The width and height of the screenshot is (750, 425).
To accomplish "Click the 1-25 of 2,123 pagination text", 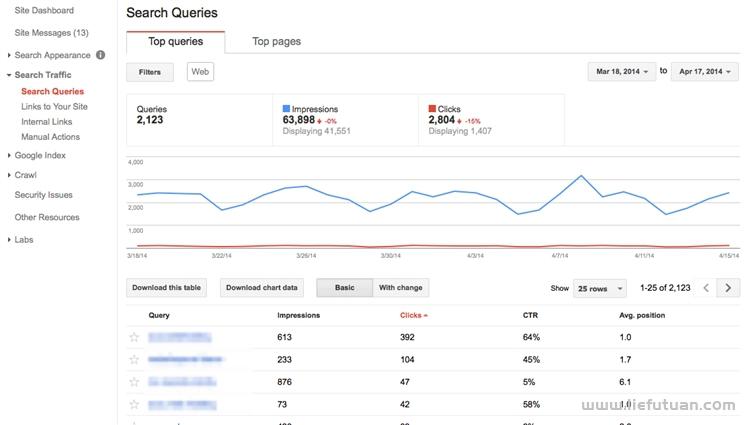I will 665,288.
